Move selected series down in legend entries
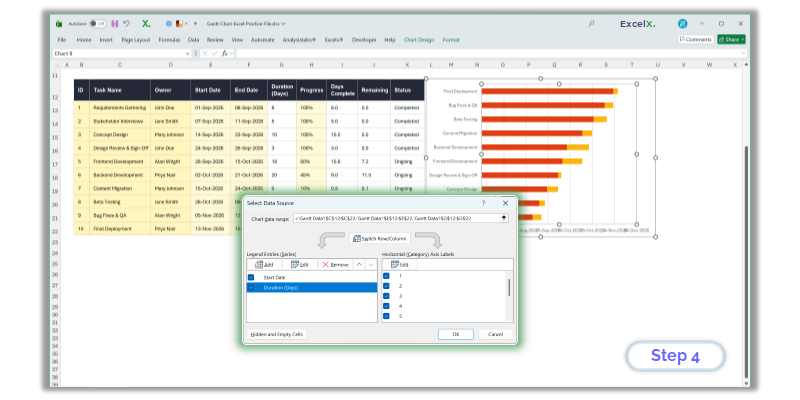This screenshot has height=400, width=800. pyautogui.click(x=371, y=264)
